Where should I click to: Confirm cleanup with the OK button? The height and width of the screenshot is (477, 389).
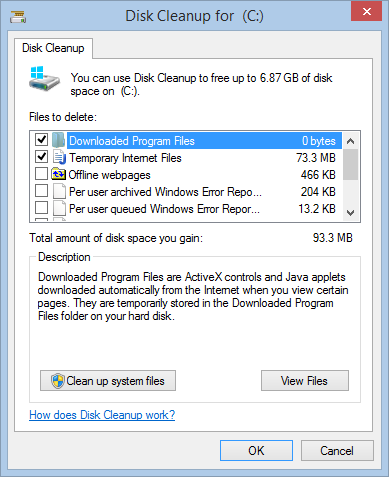(x=256, y=450)
